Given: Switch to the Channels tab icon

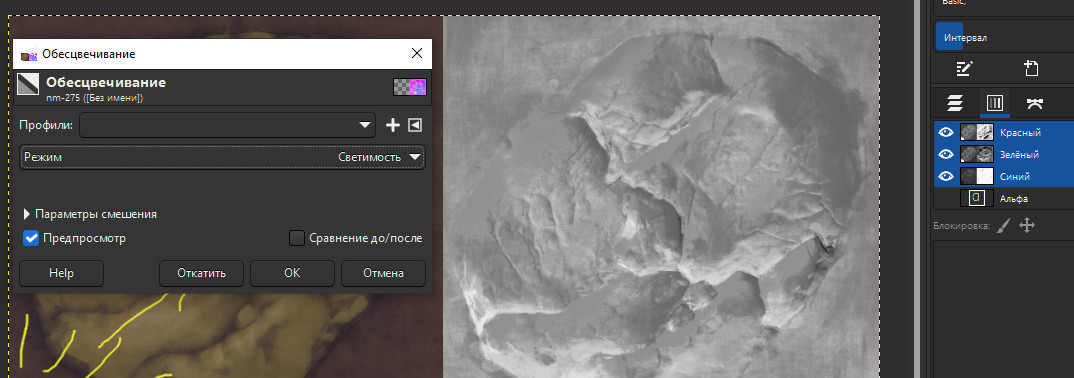Looking at the screenshot, I should tap(995, 103).
